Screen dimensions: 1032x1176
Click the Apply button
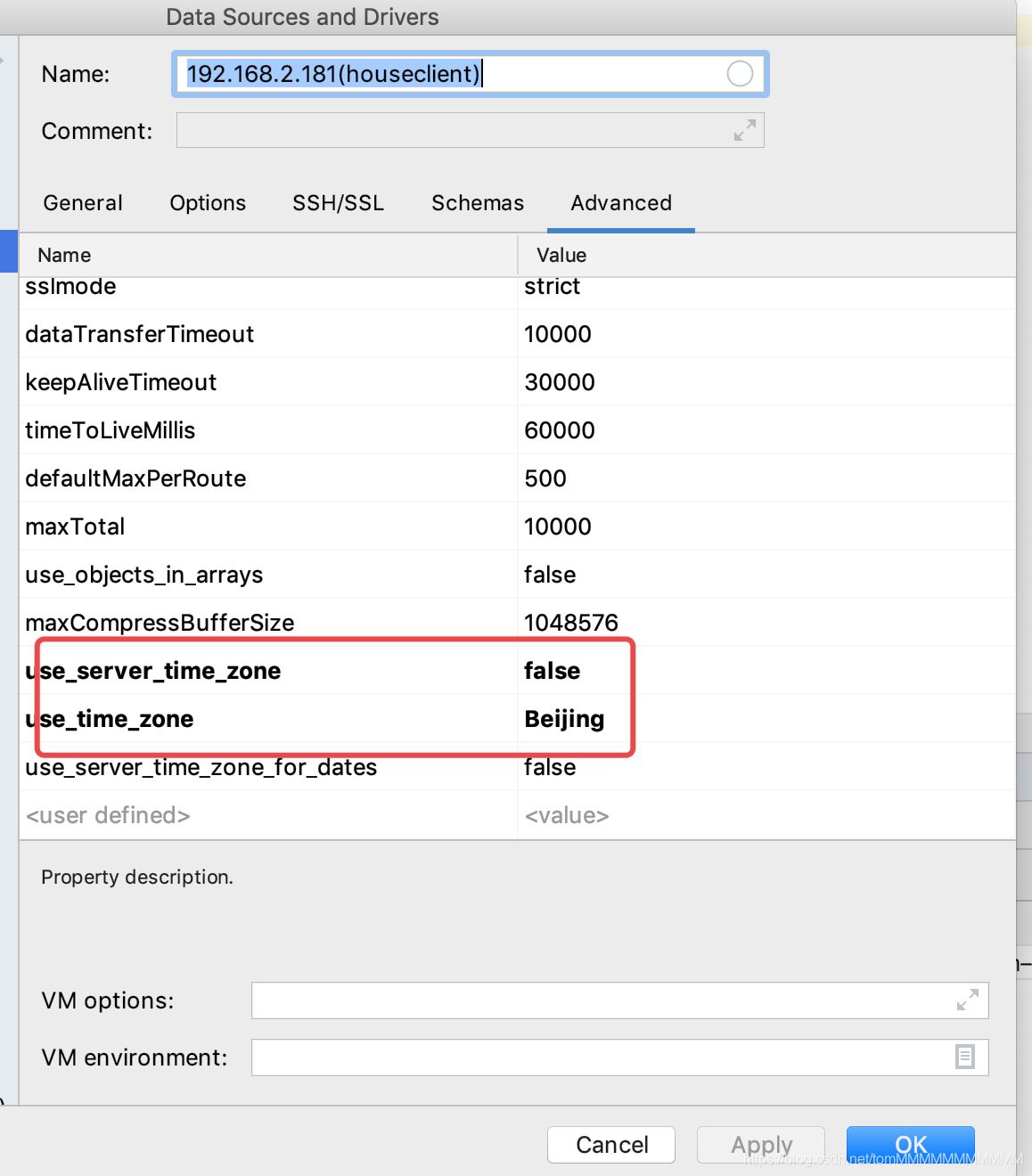click(761, 1144)
